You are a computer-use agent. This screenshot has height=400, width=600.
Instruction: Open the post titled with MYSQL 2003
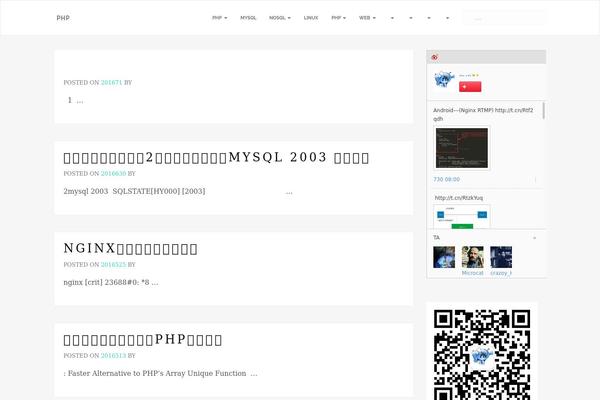coord(216,158)
